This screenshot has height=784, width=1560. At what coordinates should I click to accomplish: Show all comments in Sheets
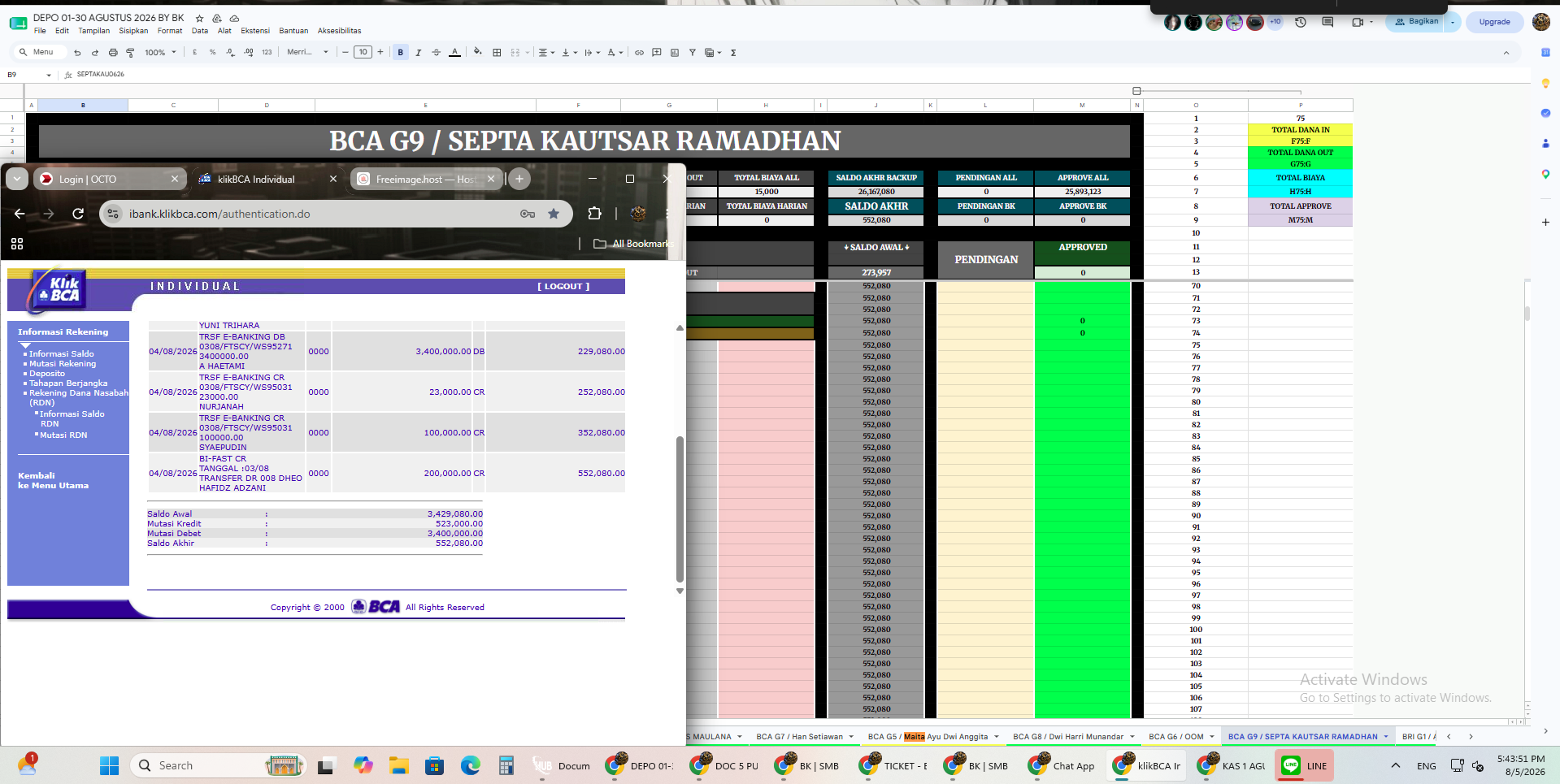point(1328,22)
